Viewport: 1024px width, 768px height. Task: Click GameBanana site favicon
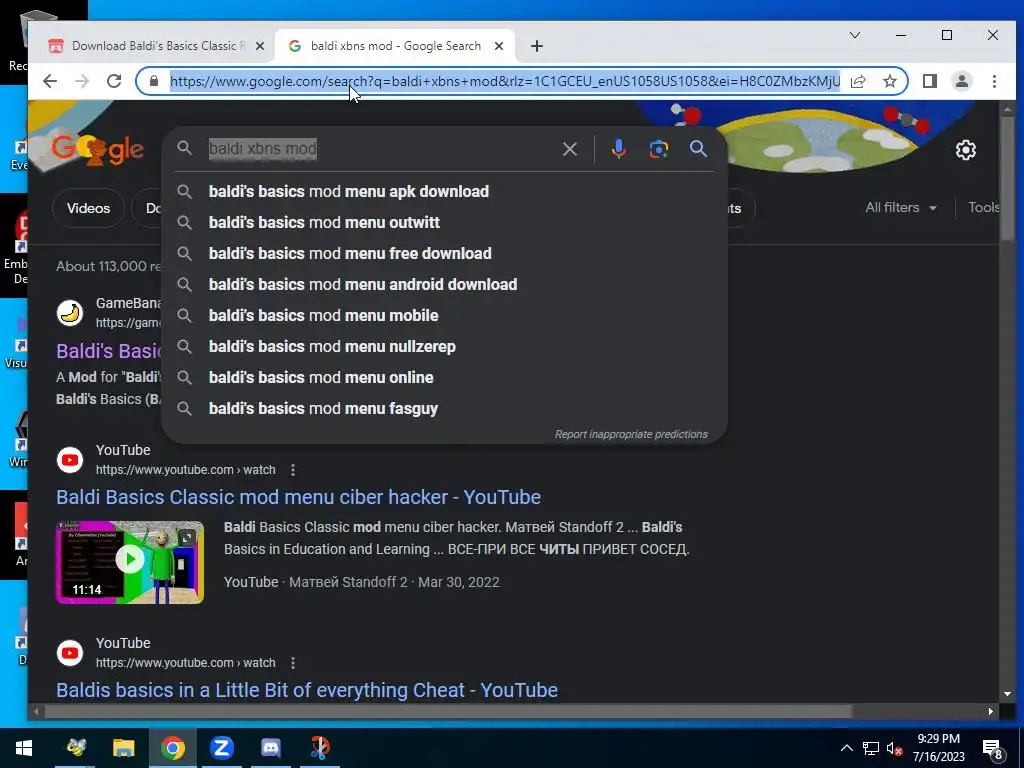[x=70, y=313]
